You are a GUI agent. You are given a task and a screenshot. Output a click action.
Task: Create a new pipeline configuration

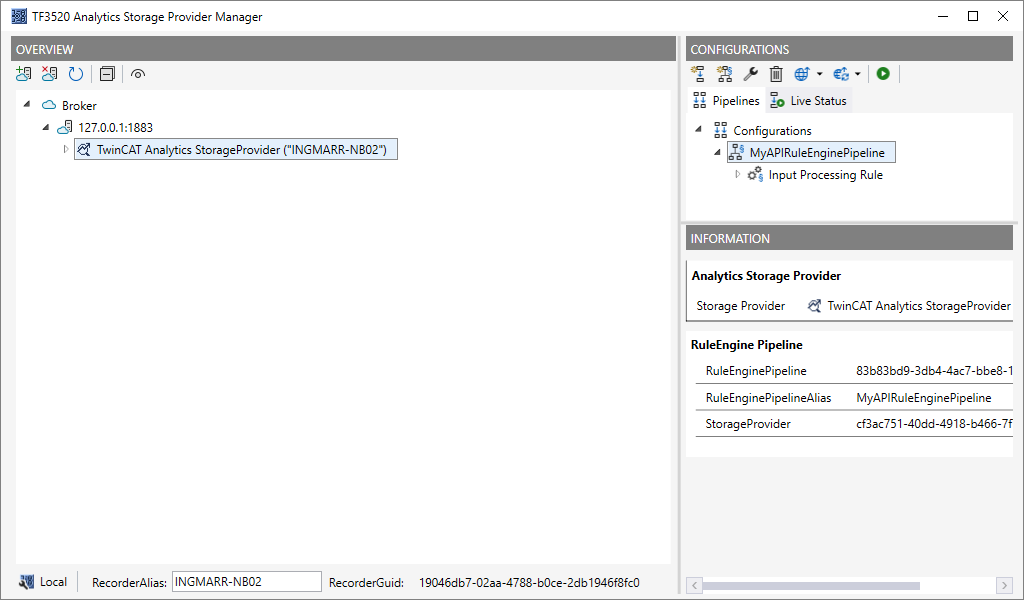[697, 74]
